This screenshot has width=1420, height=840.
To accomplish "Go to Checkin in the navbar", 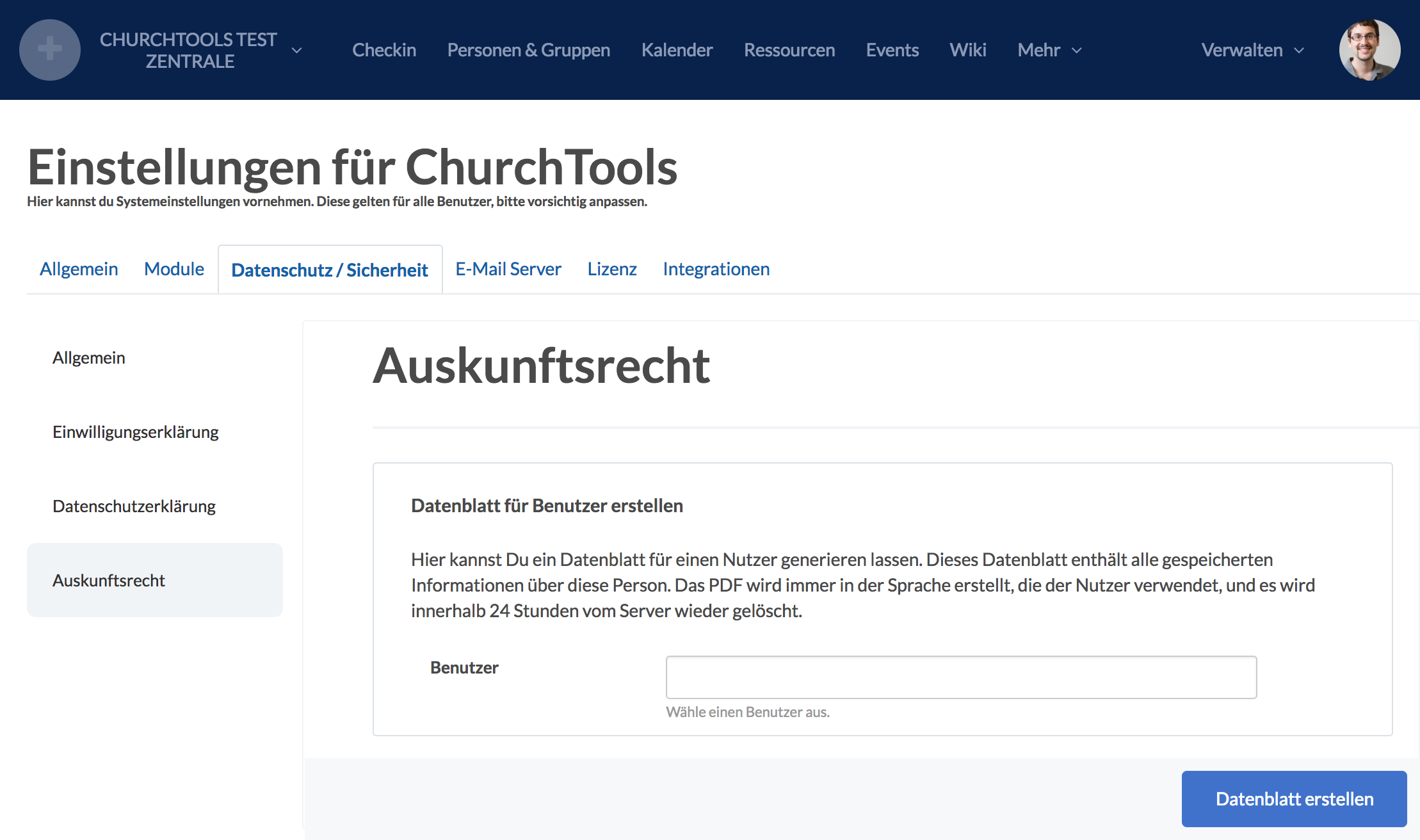I will (x=384, y=50).
